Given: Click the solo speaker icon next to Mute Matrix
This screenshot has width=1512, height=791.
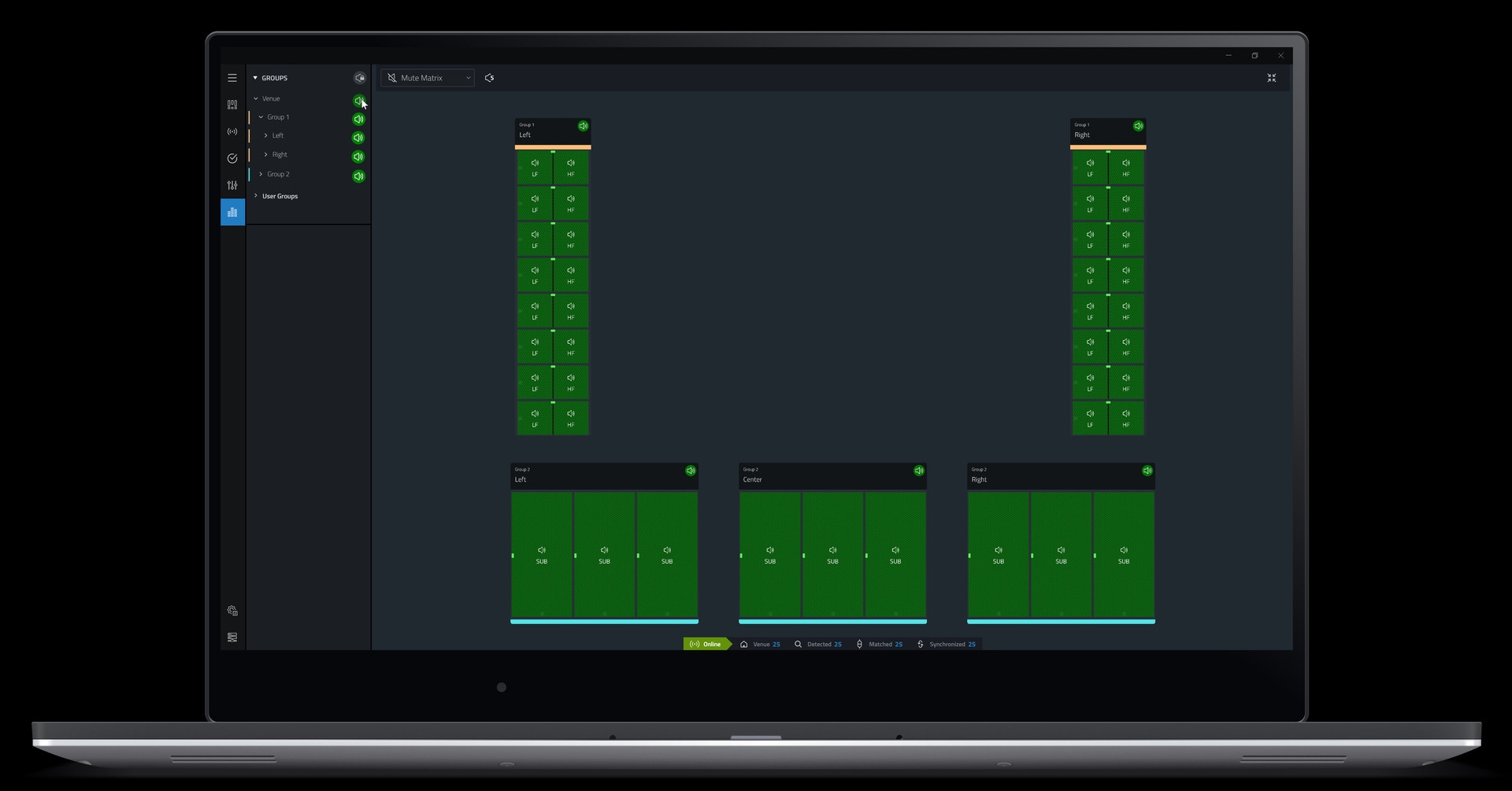Looking at the screenshot, I should tap(490, 78).
